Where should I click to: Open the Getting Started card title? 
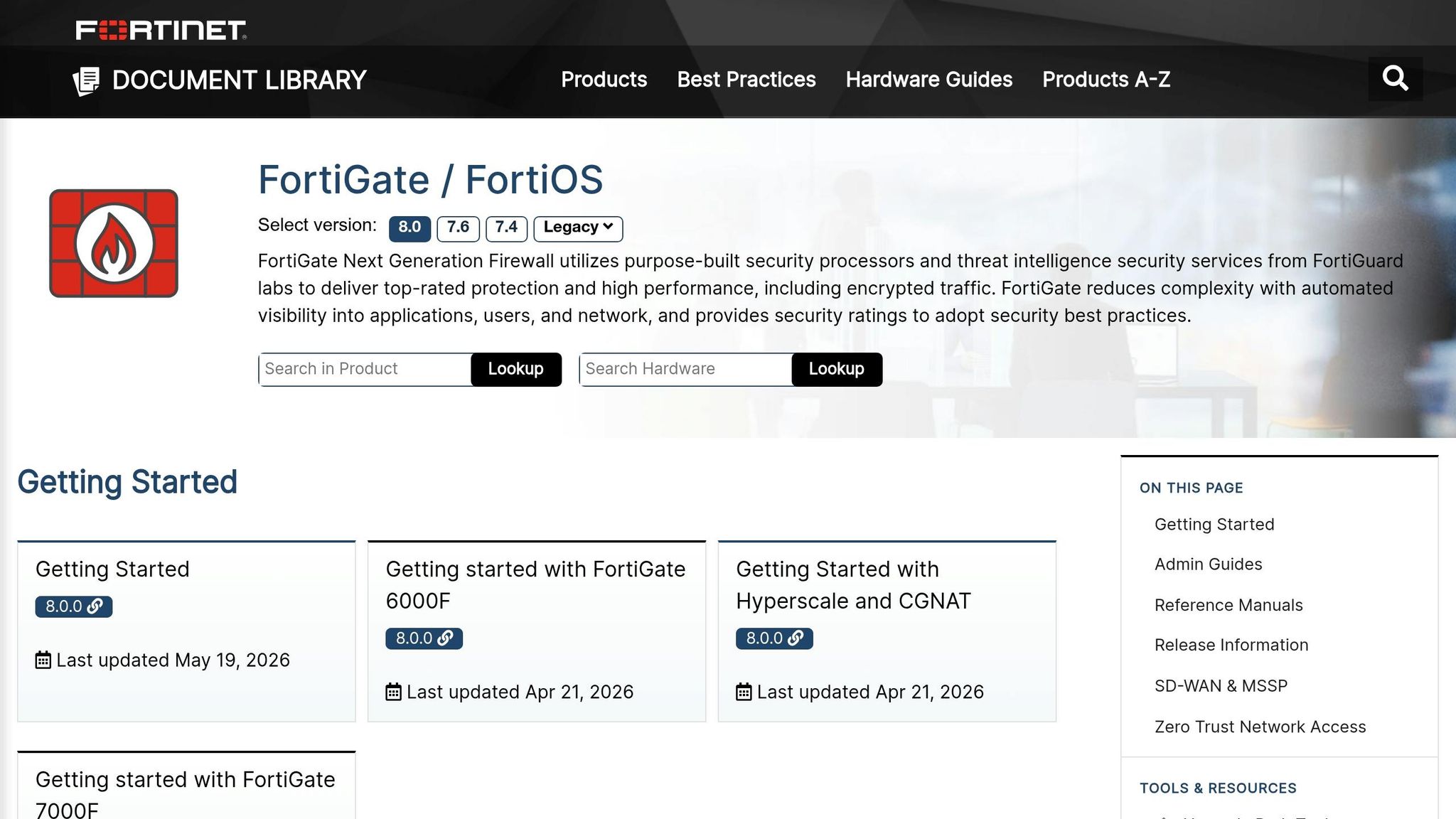(x=112, y=569)
